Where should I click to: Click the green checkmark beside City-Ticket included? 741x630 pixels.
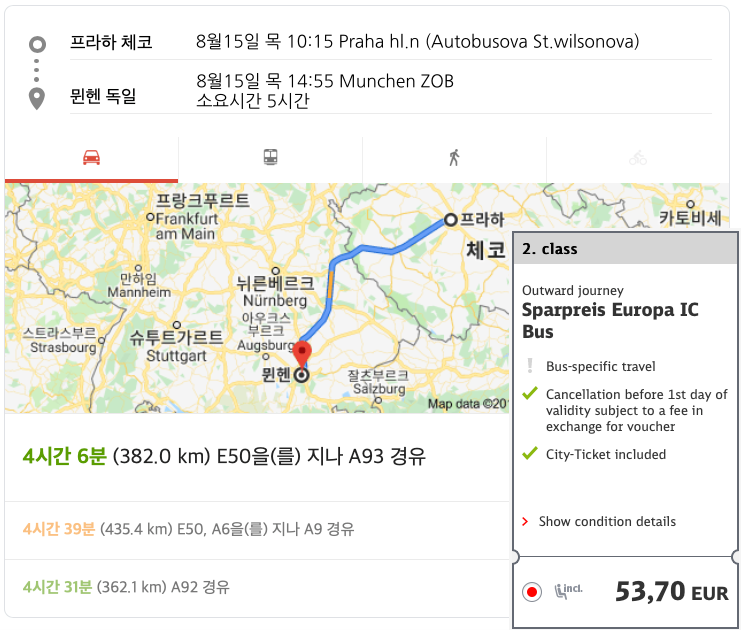pyautogui.click(x=530, y=454)
